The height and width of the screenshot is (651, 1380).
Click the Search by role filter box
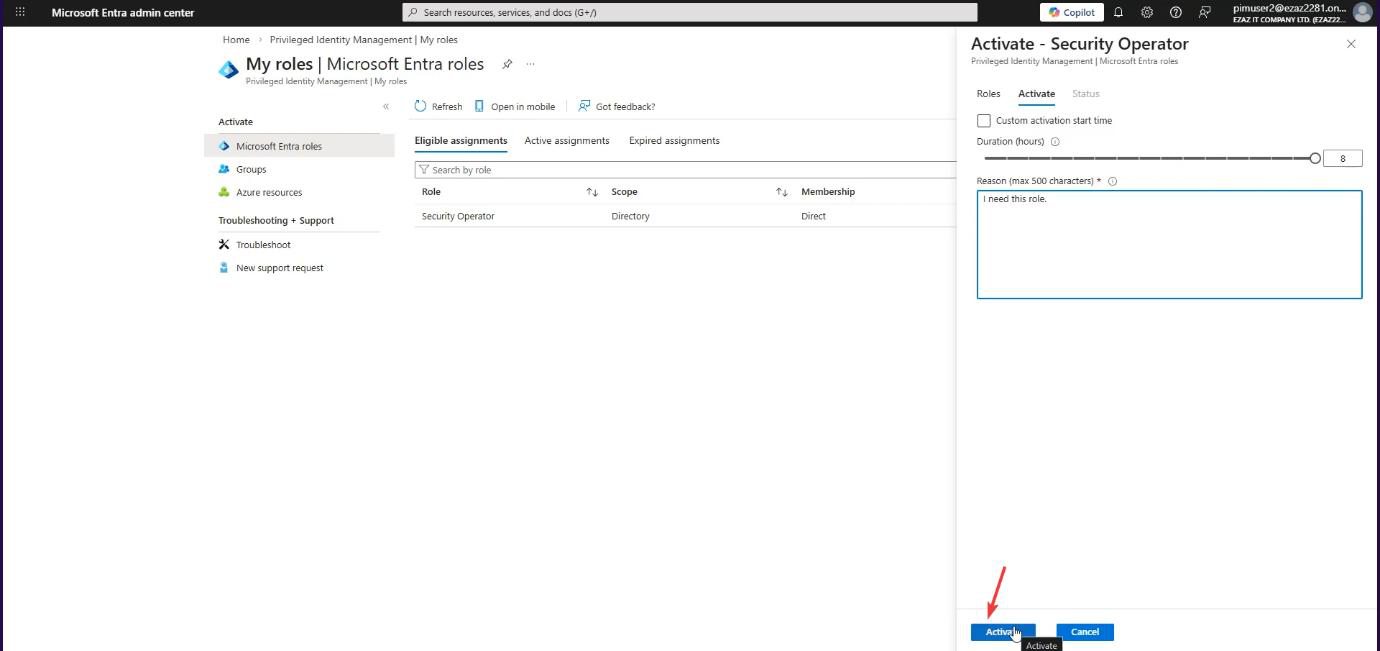click(x=685, y=170)
